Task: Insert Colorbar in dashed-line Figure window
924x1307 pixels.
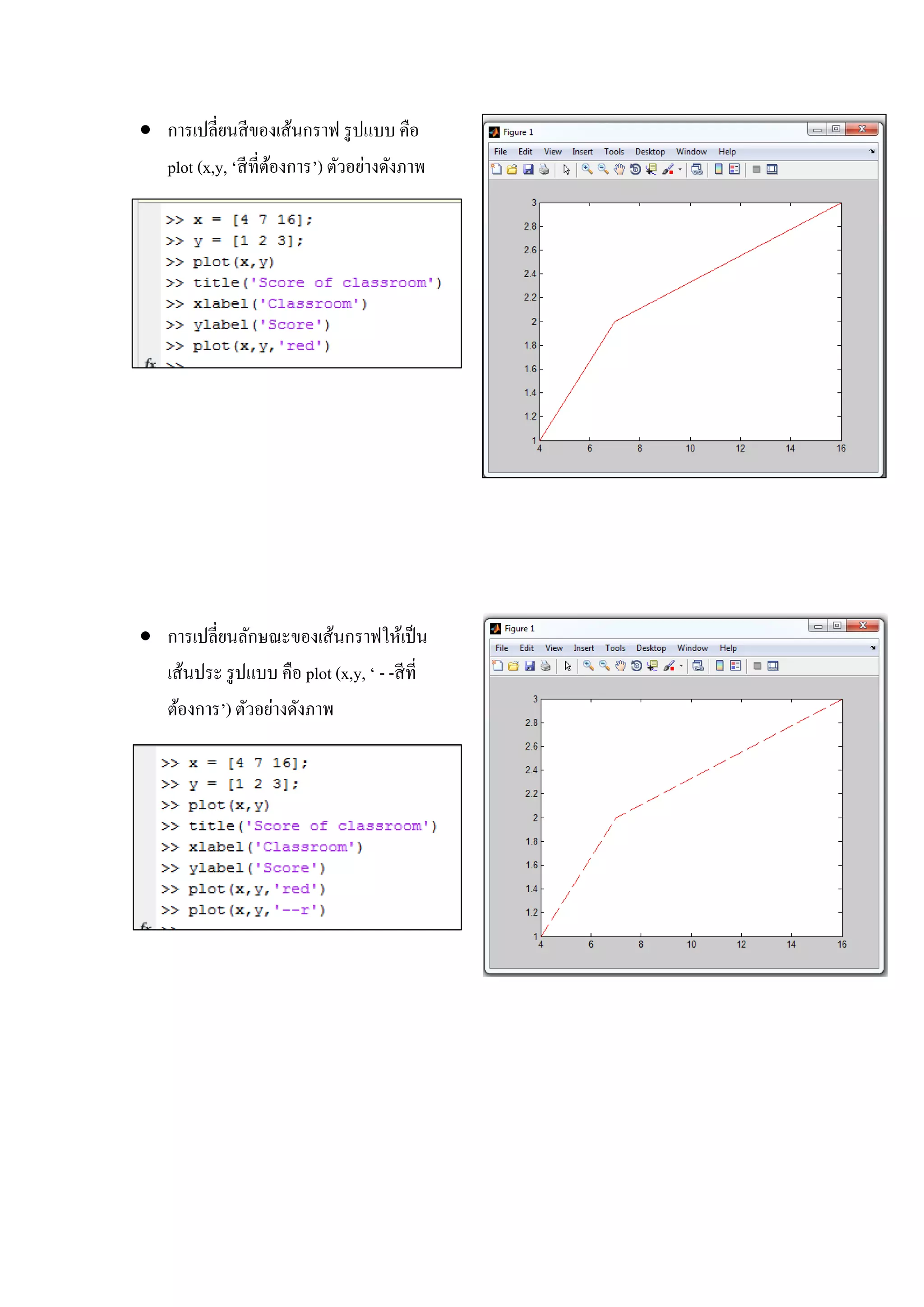Action: [720, 665]
